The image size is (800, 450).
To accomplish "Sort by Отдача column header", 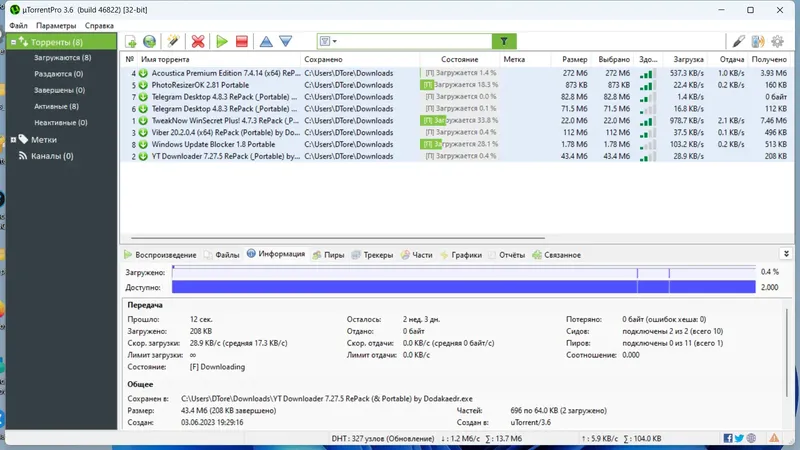I will coord(732,60).
